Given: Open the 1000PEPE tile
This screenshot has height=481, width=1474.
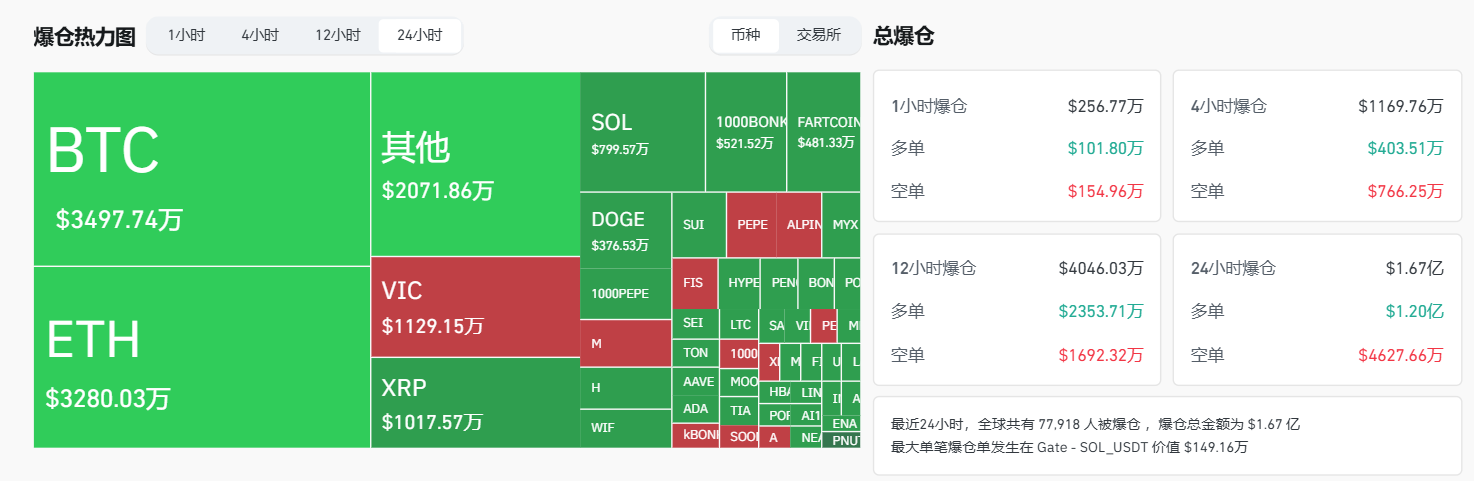Looking at the screenshot, I should coord(625,294).
